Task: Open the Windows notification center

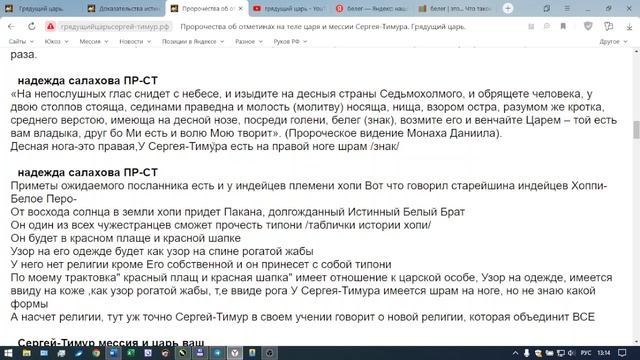Action: point(622,353)
